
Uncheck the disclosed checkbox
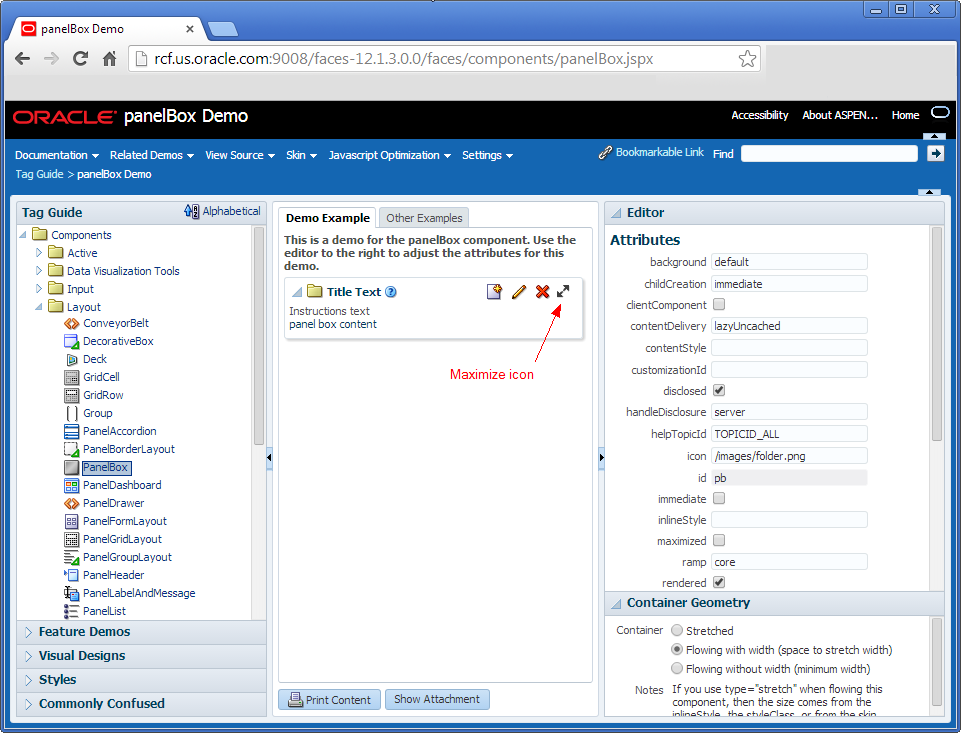point(720,390)
